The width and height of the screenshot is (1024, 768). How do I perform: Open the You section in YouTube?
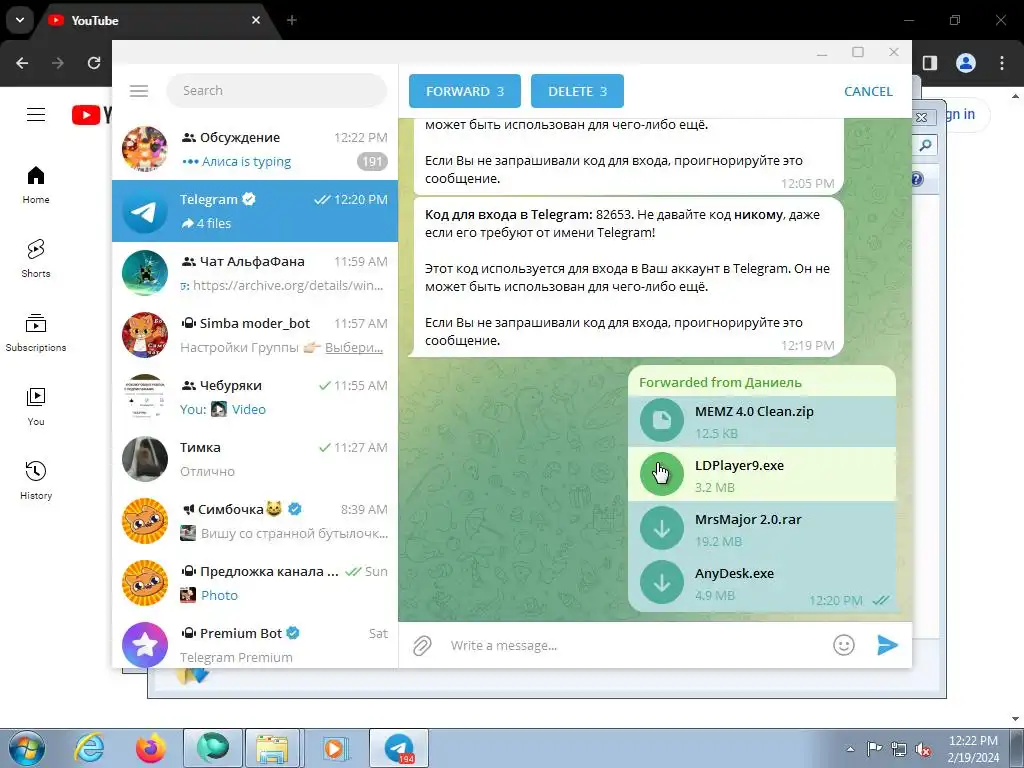[x=36, y=406]
